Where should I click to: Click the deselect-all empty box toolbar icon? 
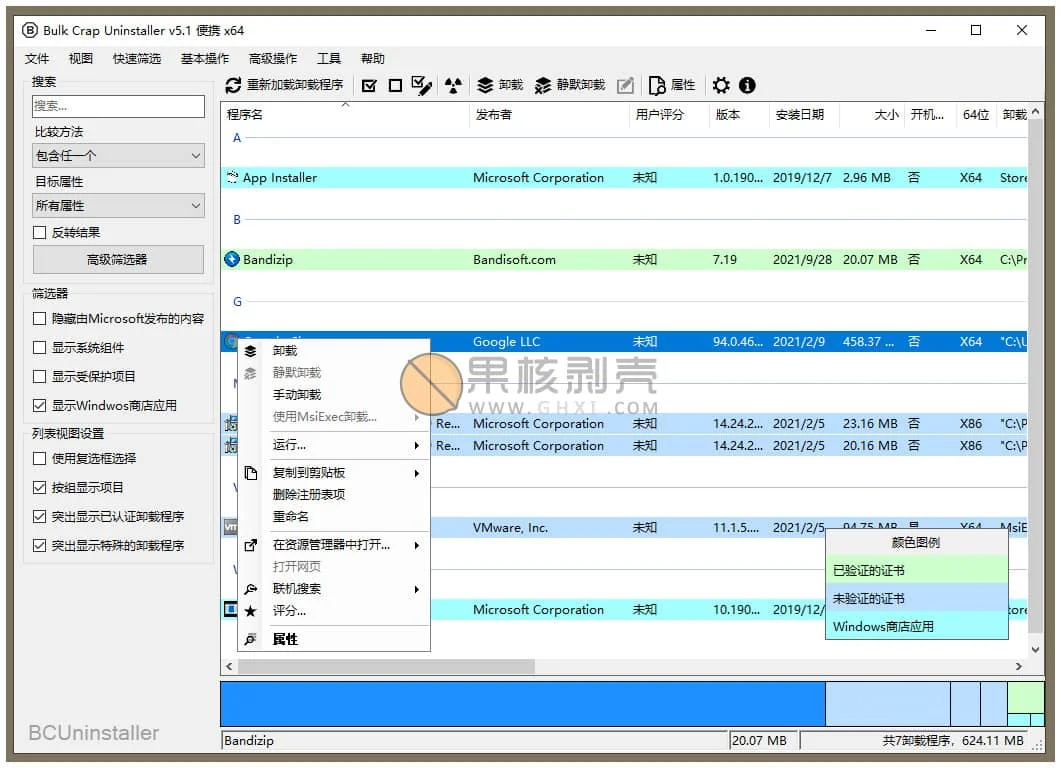coord(395,85)
